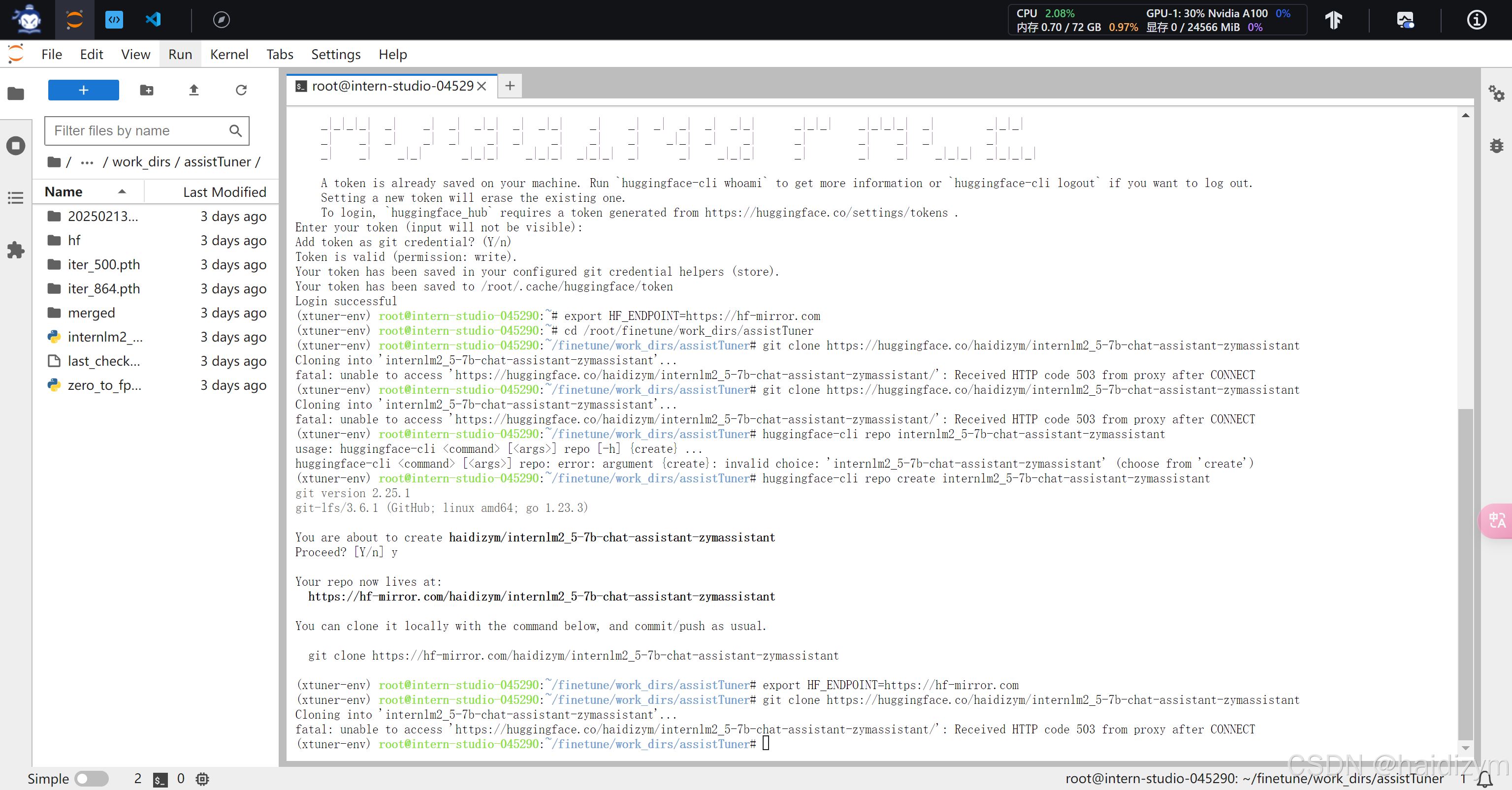Viewport: 1512px width, 790px height.
Task: Click the terminal count icon in status bar
Action: tap(160, 779)
